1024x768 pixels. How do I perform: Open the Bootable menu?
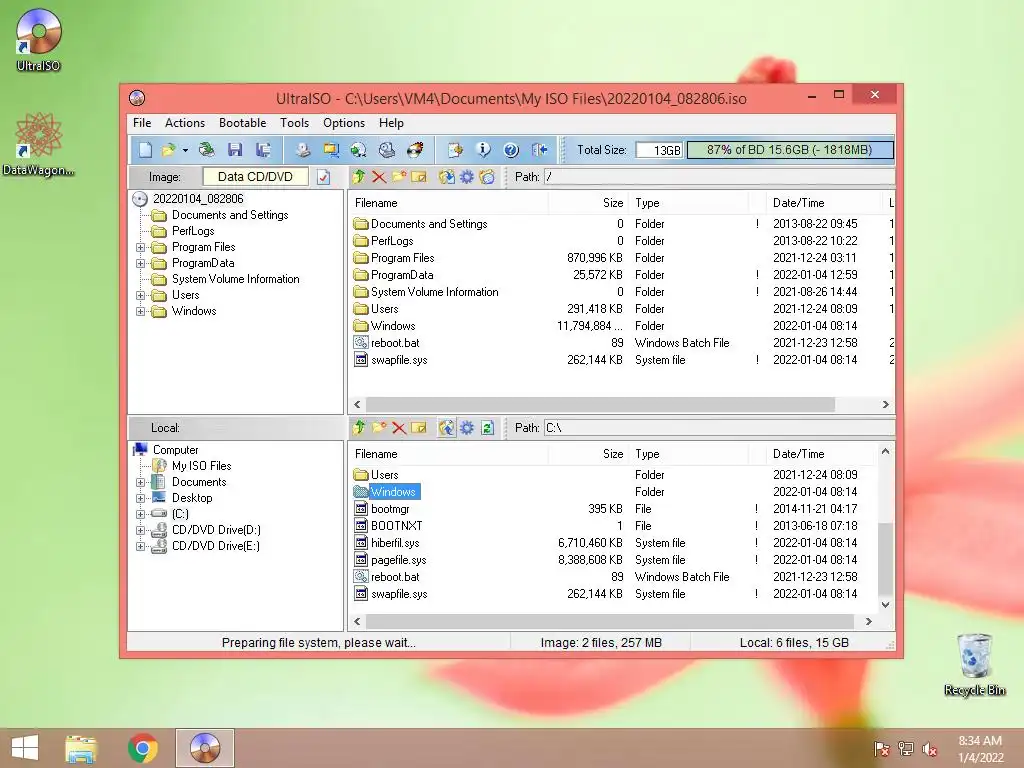tap(242, 123)
